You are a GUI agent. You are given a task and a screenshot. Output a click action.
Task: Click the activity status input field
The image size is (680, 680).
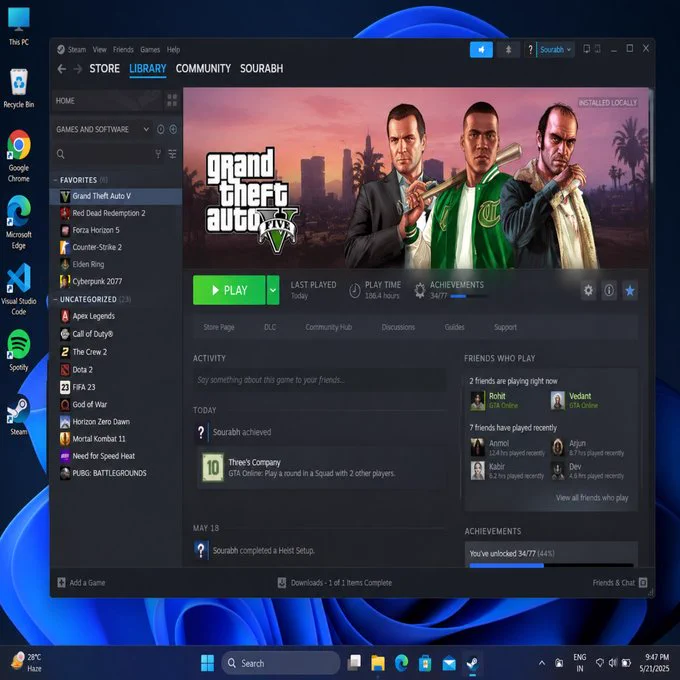319,380
